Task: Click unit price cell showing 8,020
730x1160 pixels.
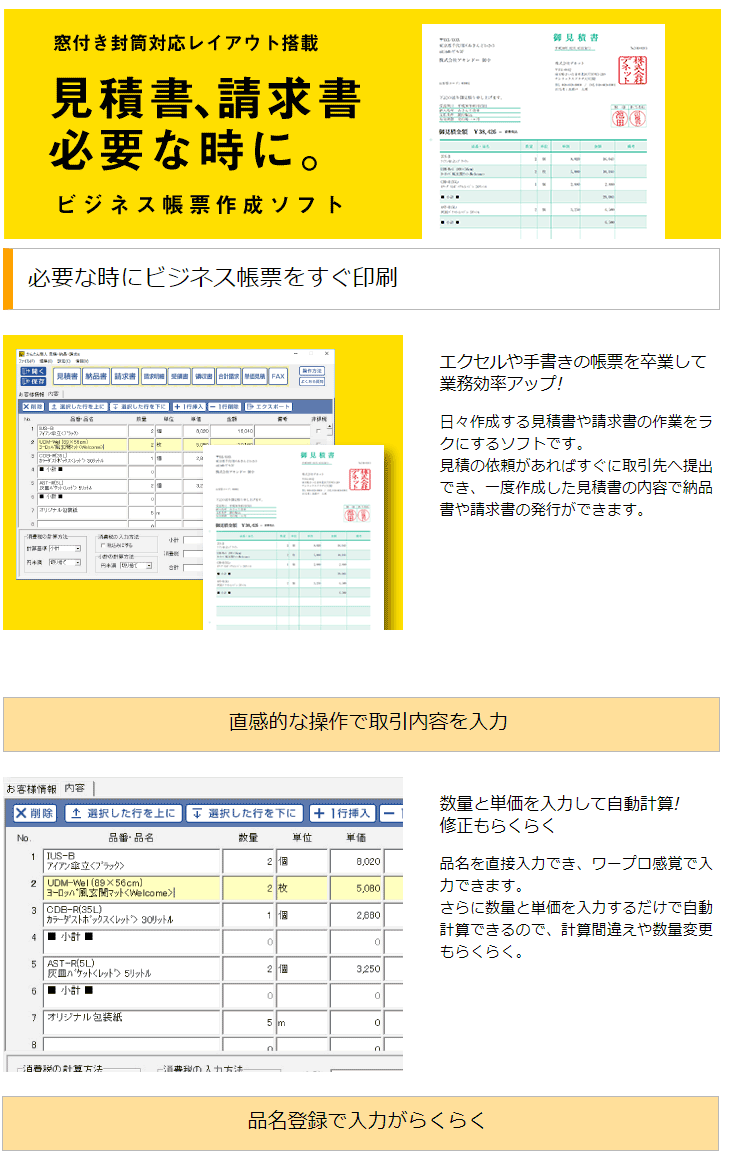Action: click(x=356, y=861)
